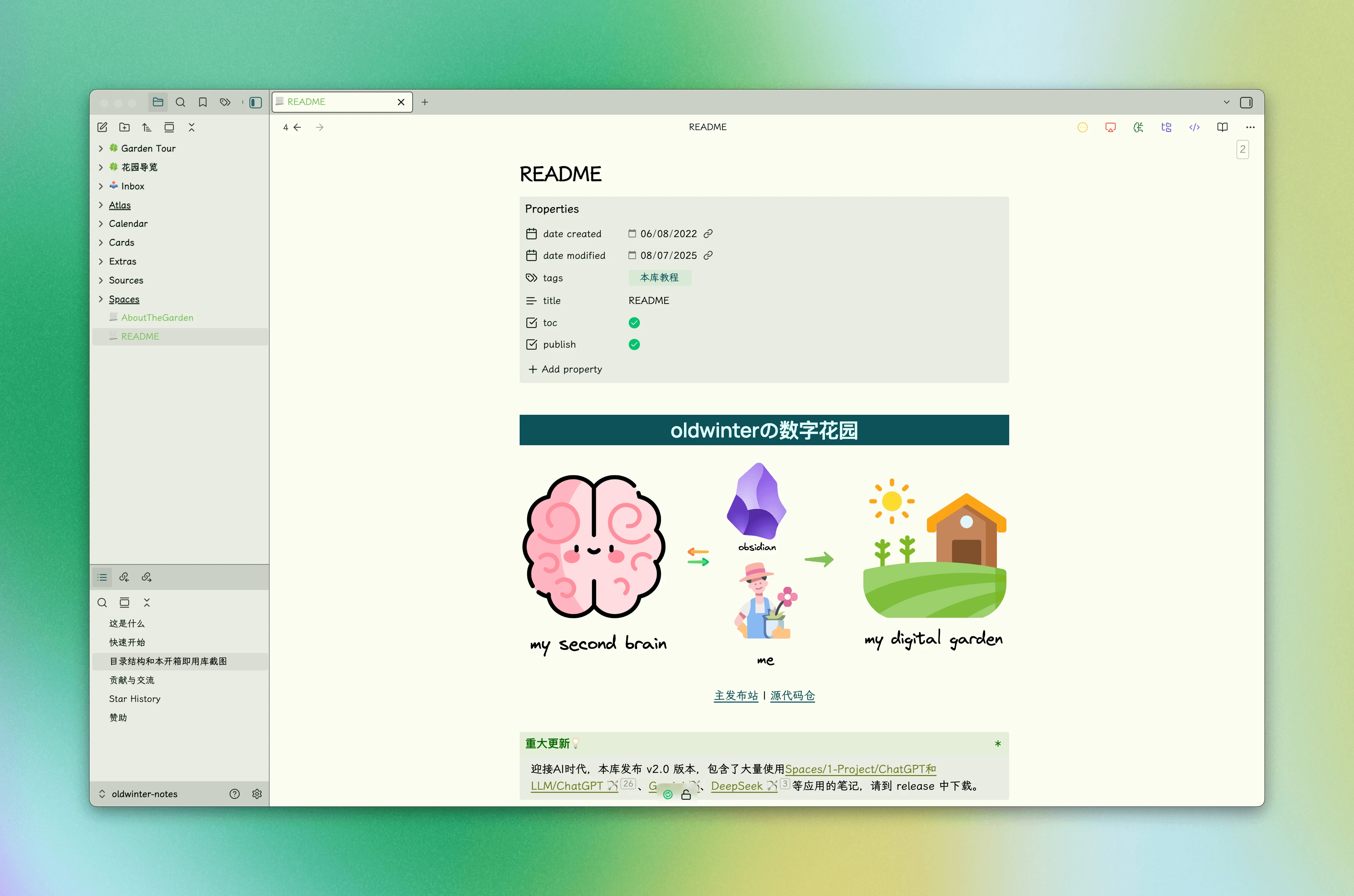Navigate back with the left arrow

[x=297, y=127]
